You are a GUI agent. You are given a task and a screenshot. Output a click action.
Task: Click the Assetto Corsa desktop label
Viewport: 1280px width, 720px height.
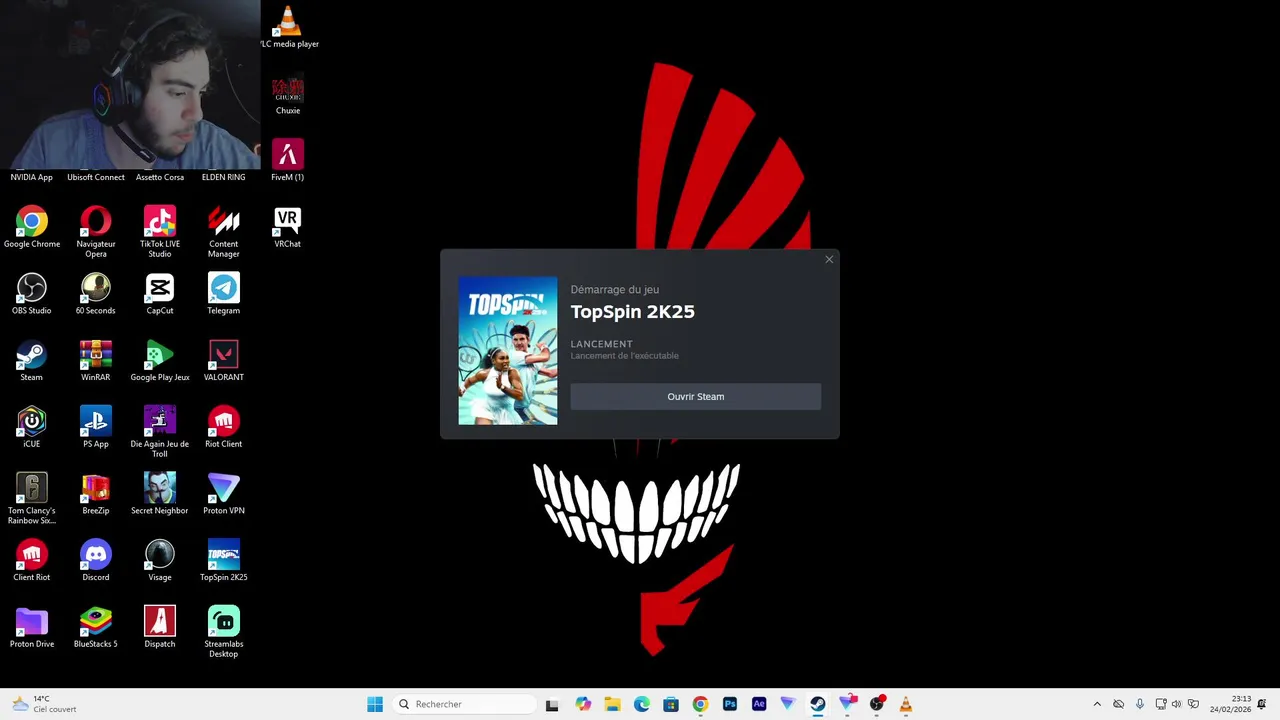(x=160, y=177)
